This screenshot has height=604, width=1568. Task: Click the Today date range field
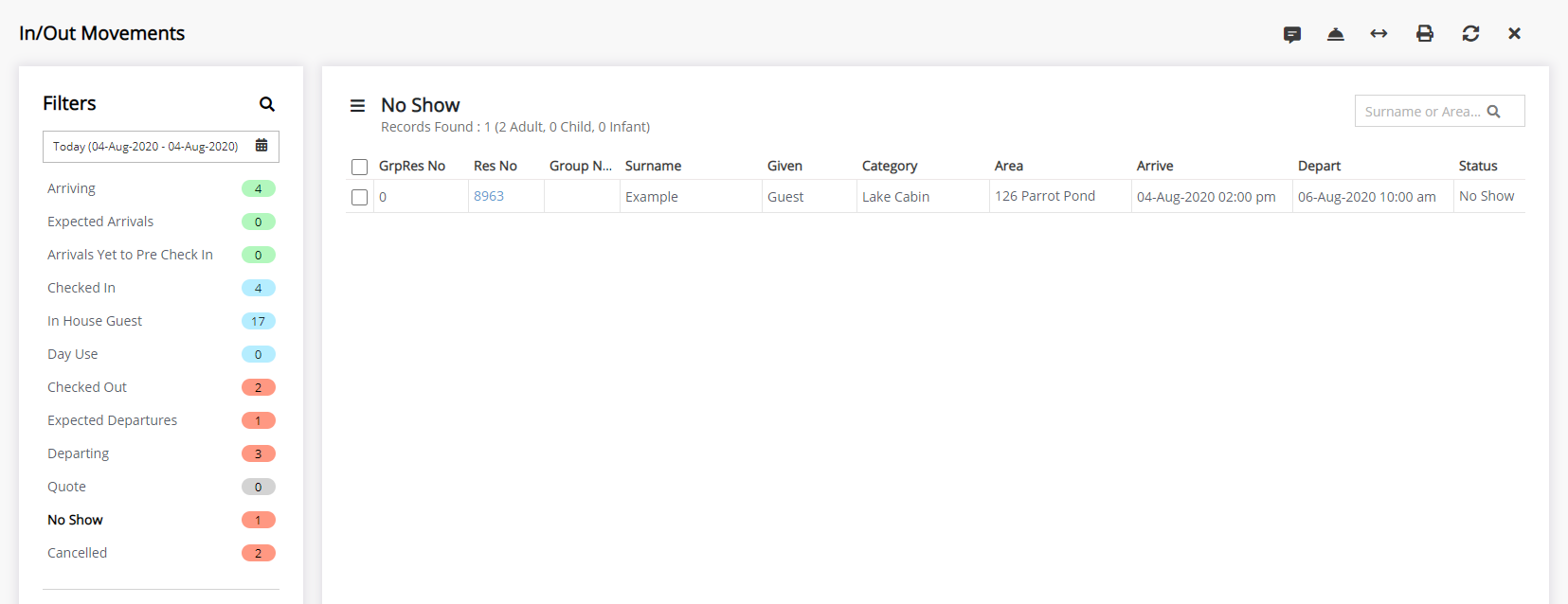coord(161,147)
